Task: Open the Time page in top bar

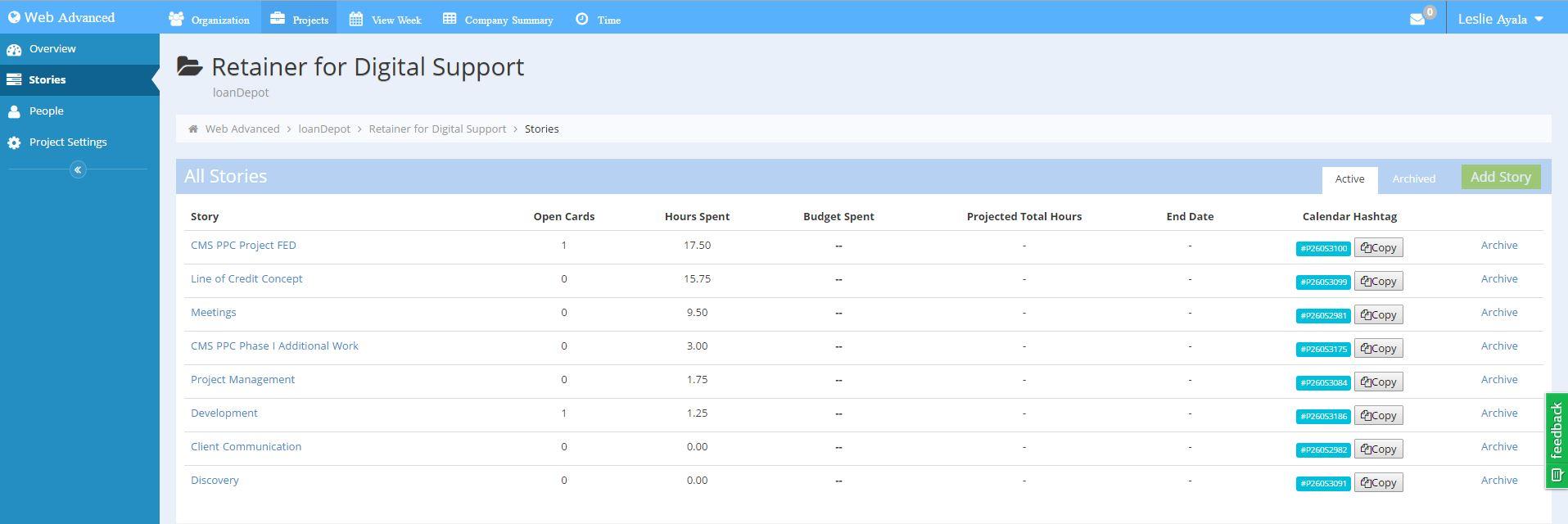Action: point(599,20)
